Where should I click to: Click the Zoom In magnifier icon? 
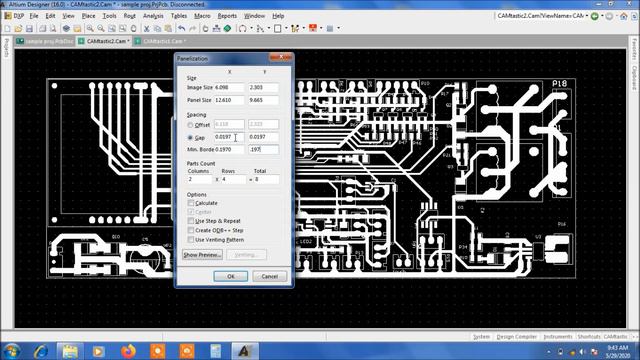pos(90,29)
